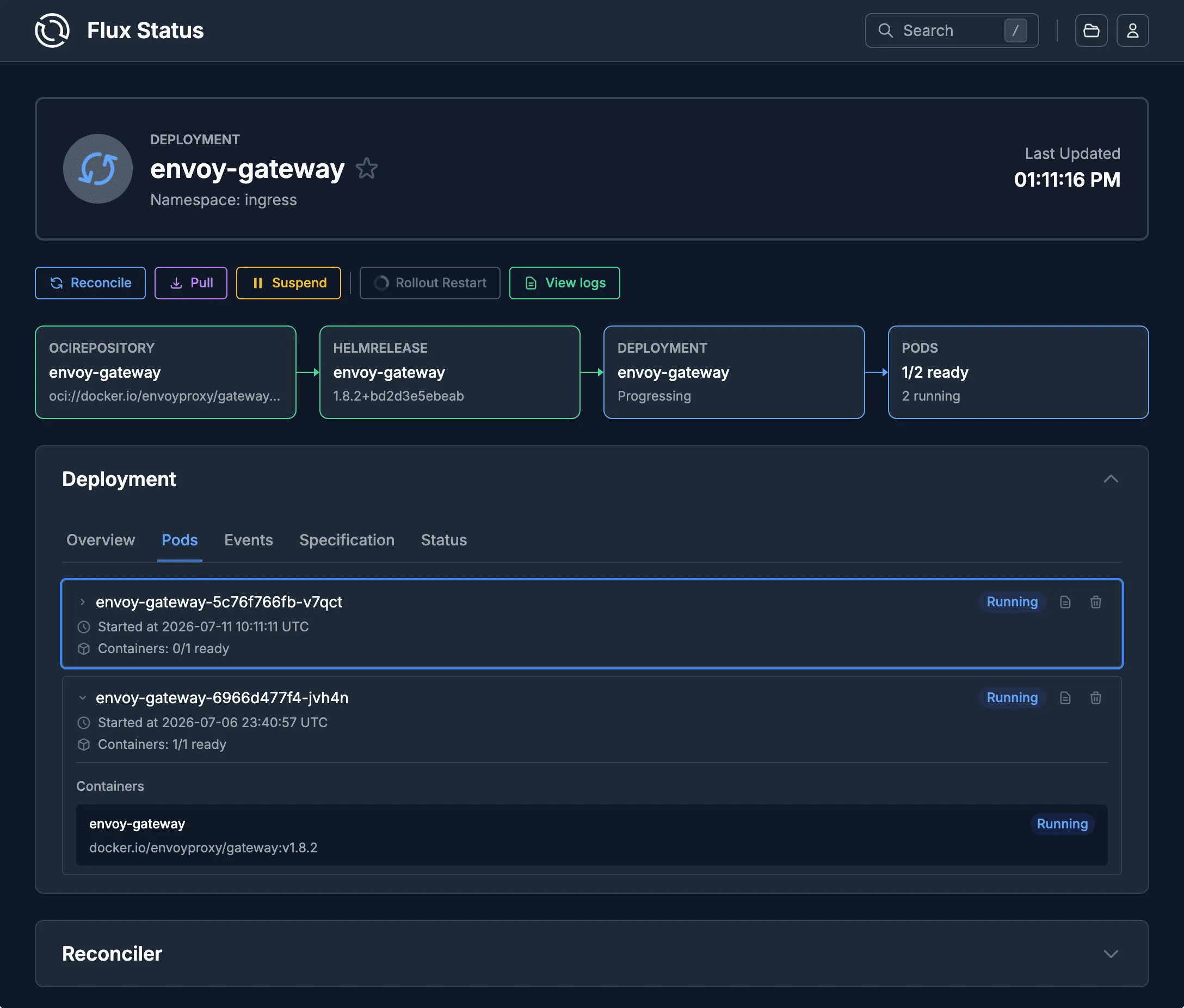The height and width of the screenshot is (1008, 1184).
Task: Collapse pod envoy-gateway-6966d477f4-jvh4n chevron
Action: pyautogui.click(x=82, y=698)
